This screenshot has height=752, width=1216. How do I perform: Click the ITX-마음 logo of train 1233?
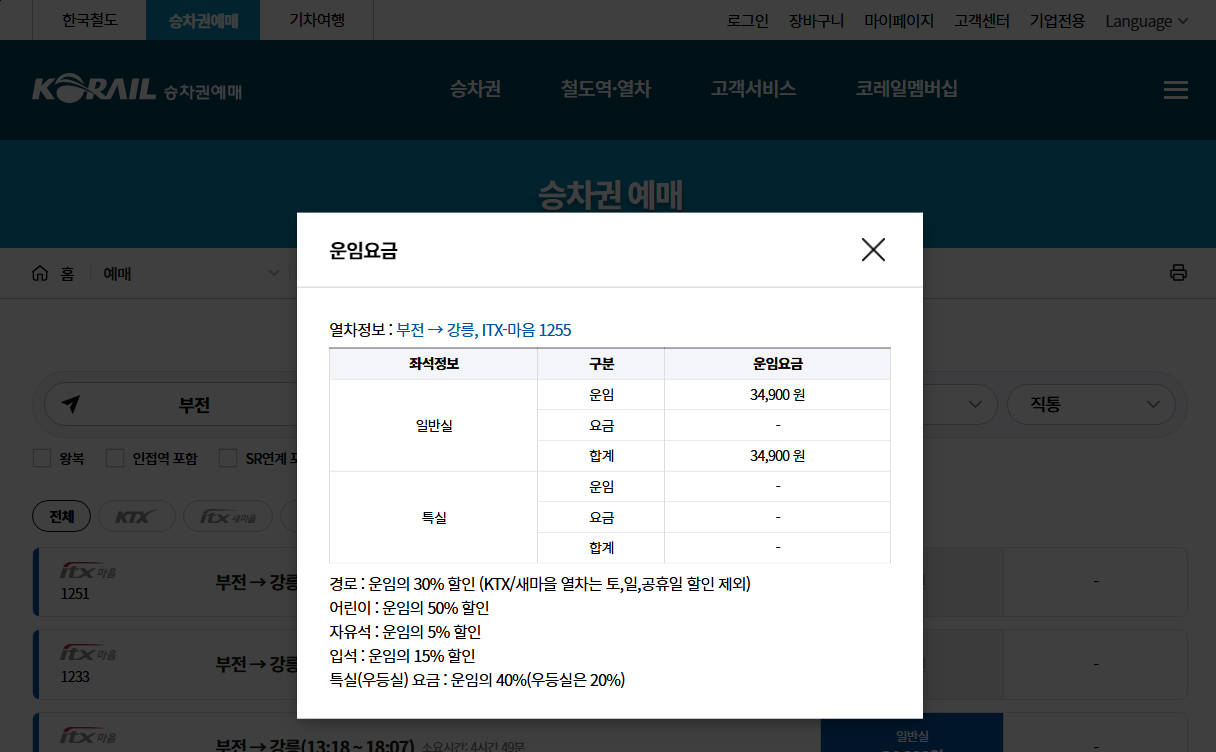pyautogui.click(x=88, y=654)
